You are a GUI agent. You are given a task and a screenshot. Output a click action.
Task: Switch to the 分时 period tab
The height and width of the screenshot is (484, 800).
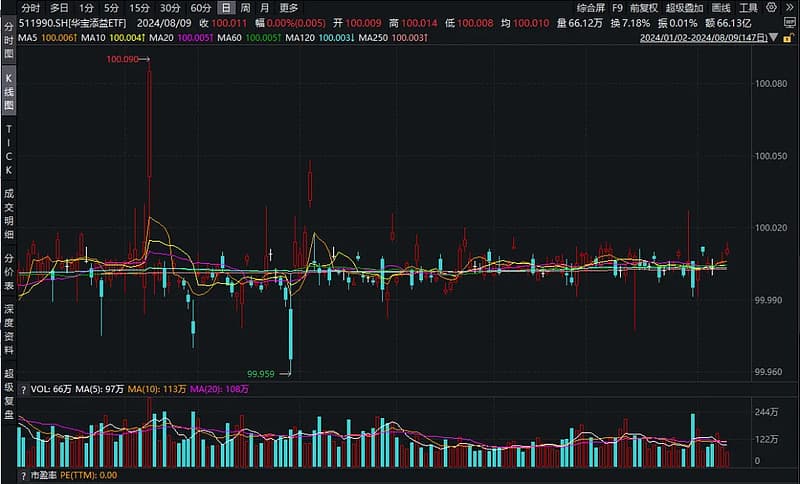pos(31,8)
